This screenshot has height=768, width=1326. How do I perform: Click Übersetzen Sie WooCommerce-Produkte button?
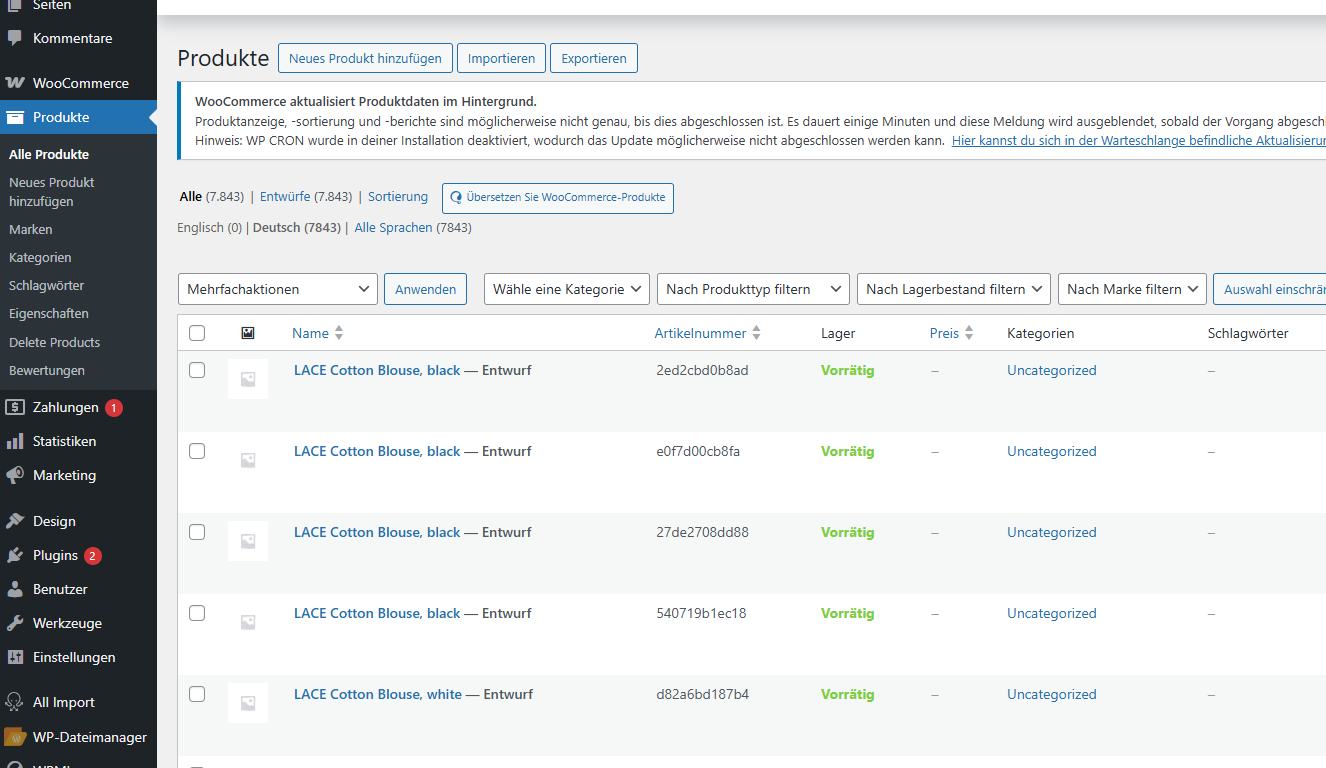[558, 197]
